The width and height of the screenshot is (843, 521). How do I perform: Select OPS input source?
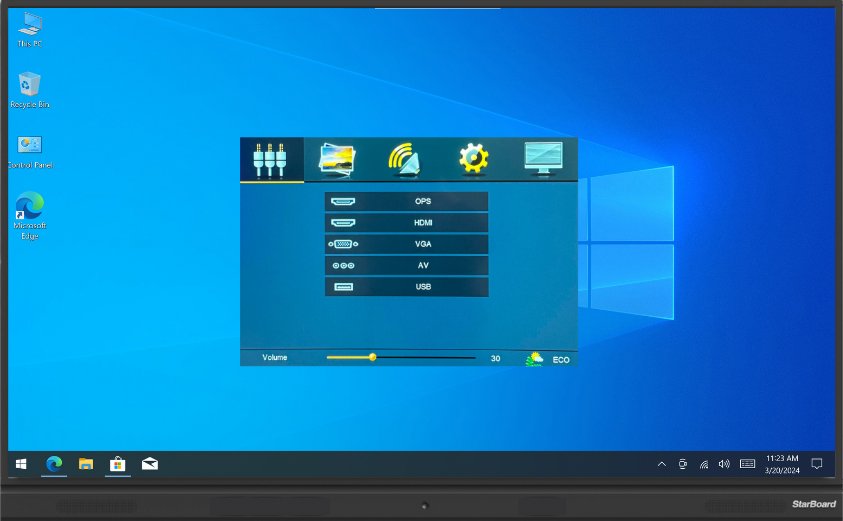[x=407, y=202]
